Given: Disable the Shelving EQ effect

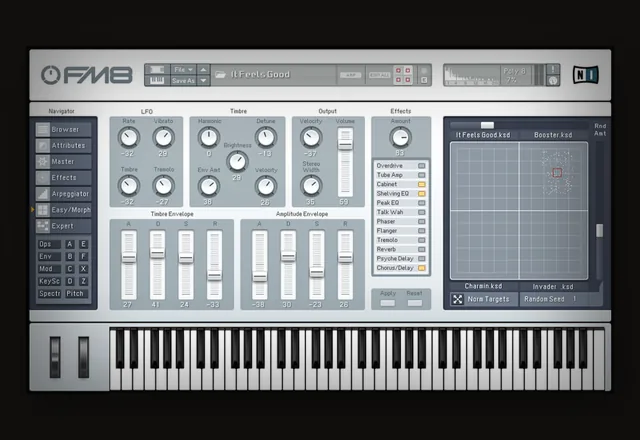Looking at the screenshot, I should pos(422,193).
